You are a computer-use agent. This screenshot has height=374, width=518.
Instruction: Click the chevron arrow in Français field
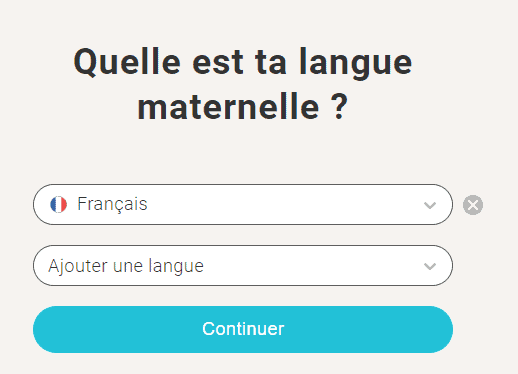click(x=430, y=205)
